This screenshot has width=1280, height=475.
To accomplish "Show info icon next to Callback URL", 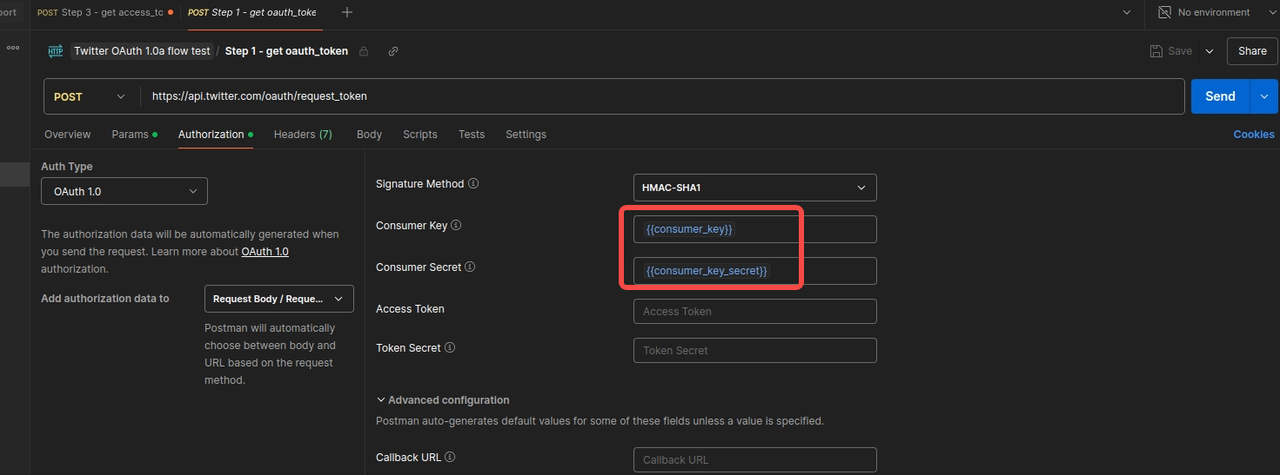I will (450, 457).
